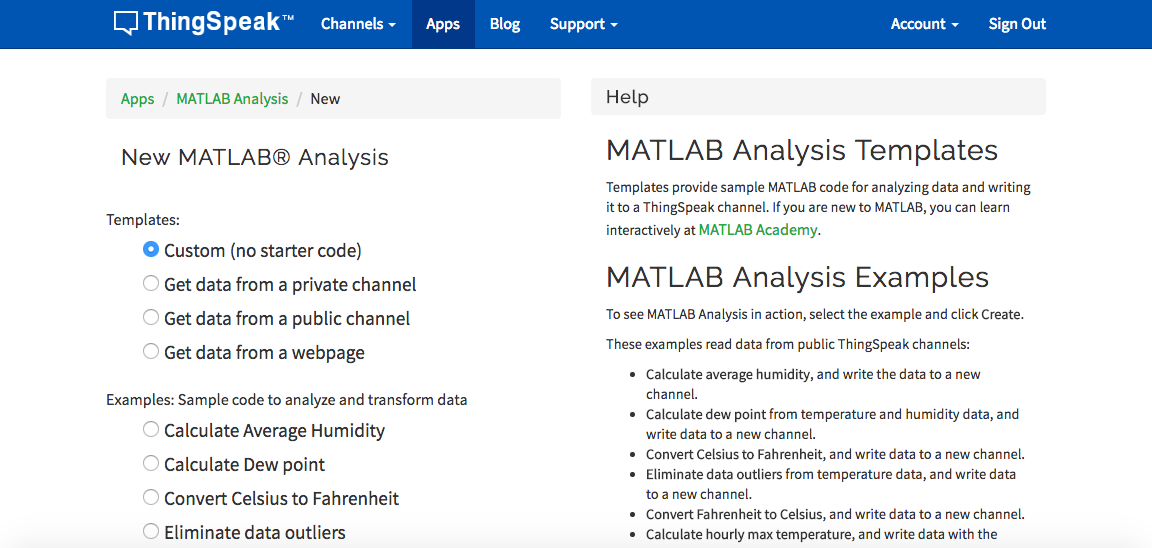Open the Apps navigation tab
Viewport: 1152px width, 548px height.
pyautogui.click(x=443, y=24)
